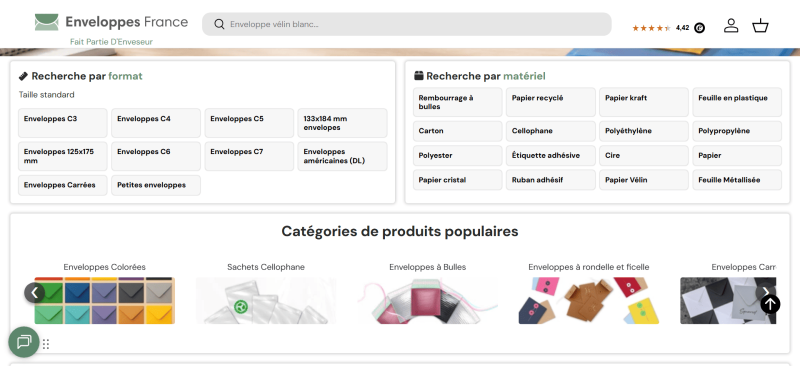Click the Enveloppes France envelope logo
Viewport: 800px width, 366px height.
tap(46, 22)
